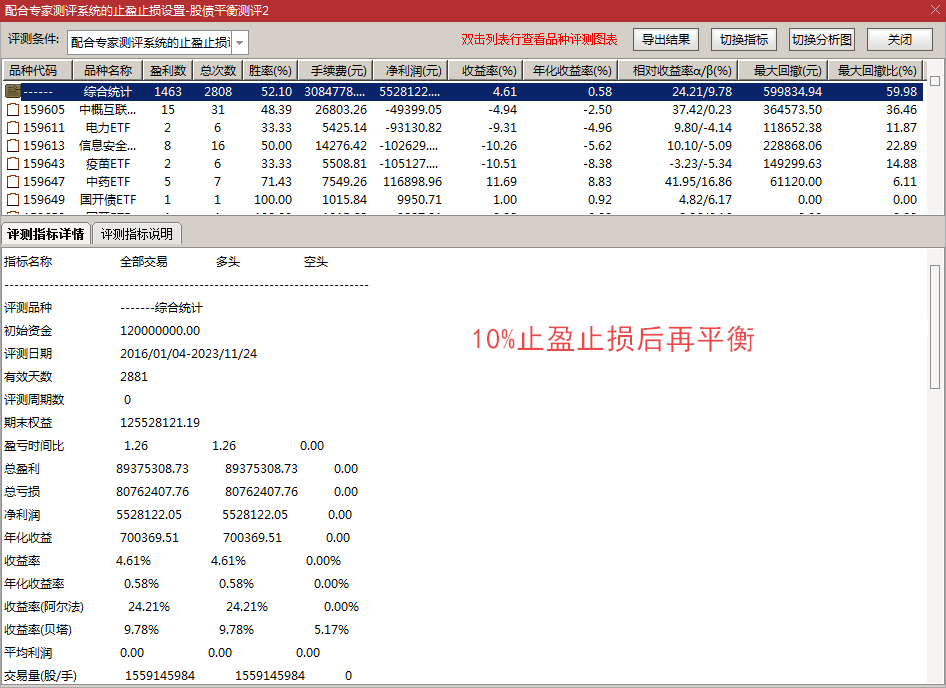Click the document icon beside 159613
The width and height of the screenshot is (946, 688).
(13, 145)
